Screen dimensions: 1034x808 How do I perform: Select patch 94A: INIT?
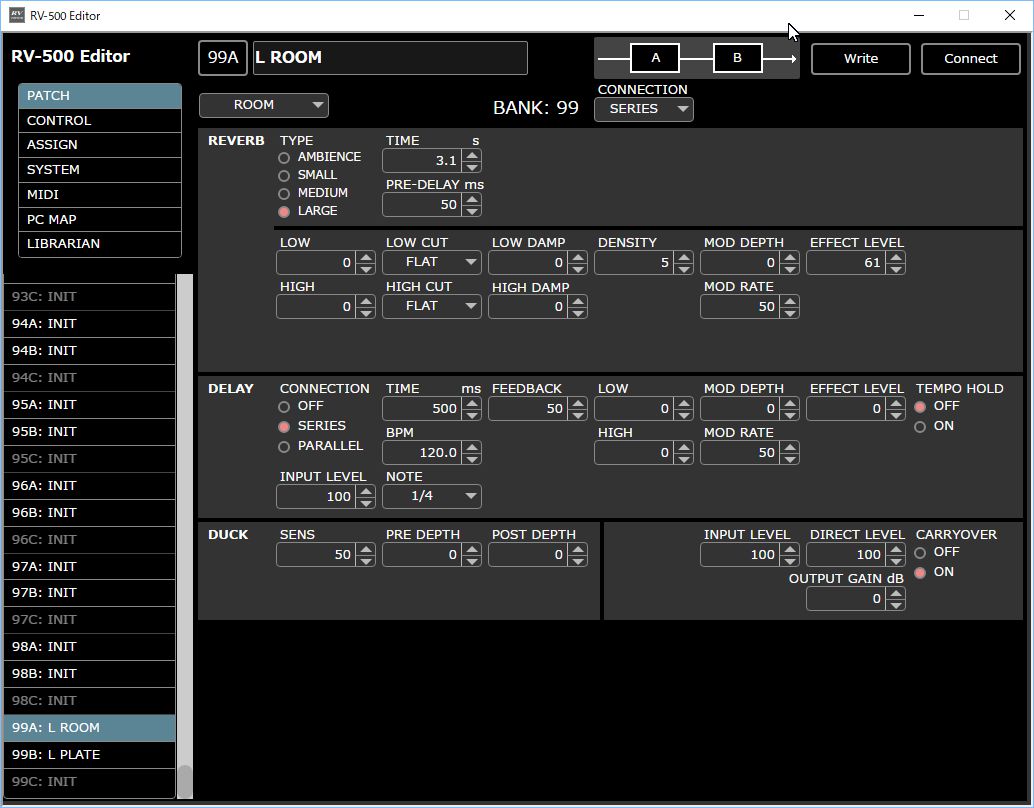pyautogui.click(x=90, y=324)
